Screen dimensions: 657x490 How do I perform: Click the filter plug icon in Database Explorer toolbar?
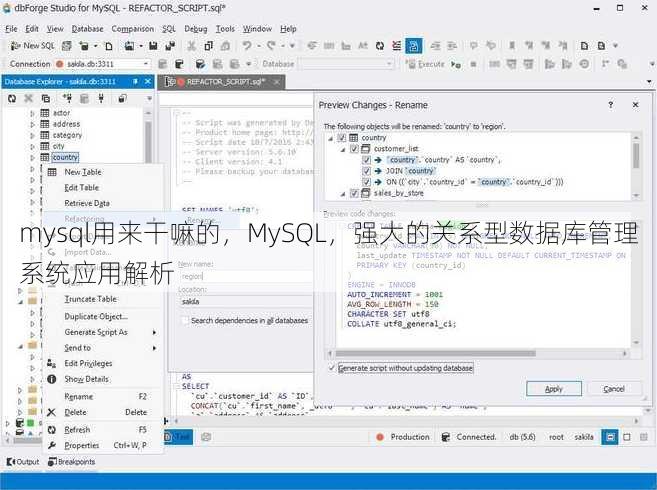tap(101, 99)
